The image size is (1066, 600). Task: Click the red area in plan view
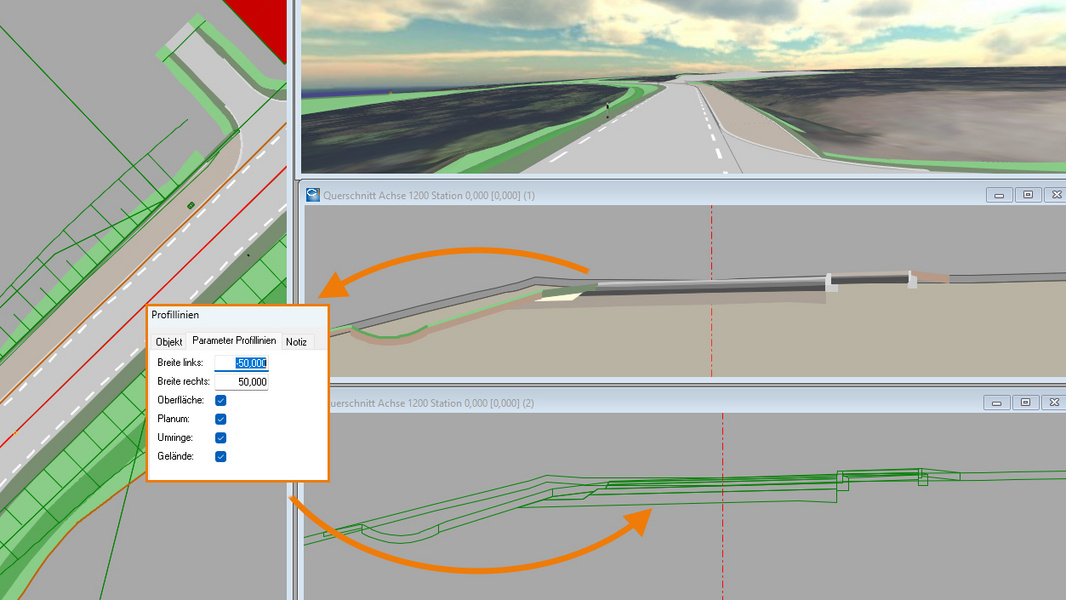point(262,18)
